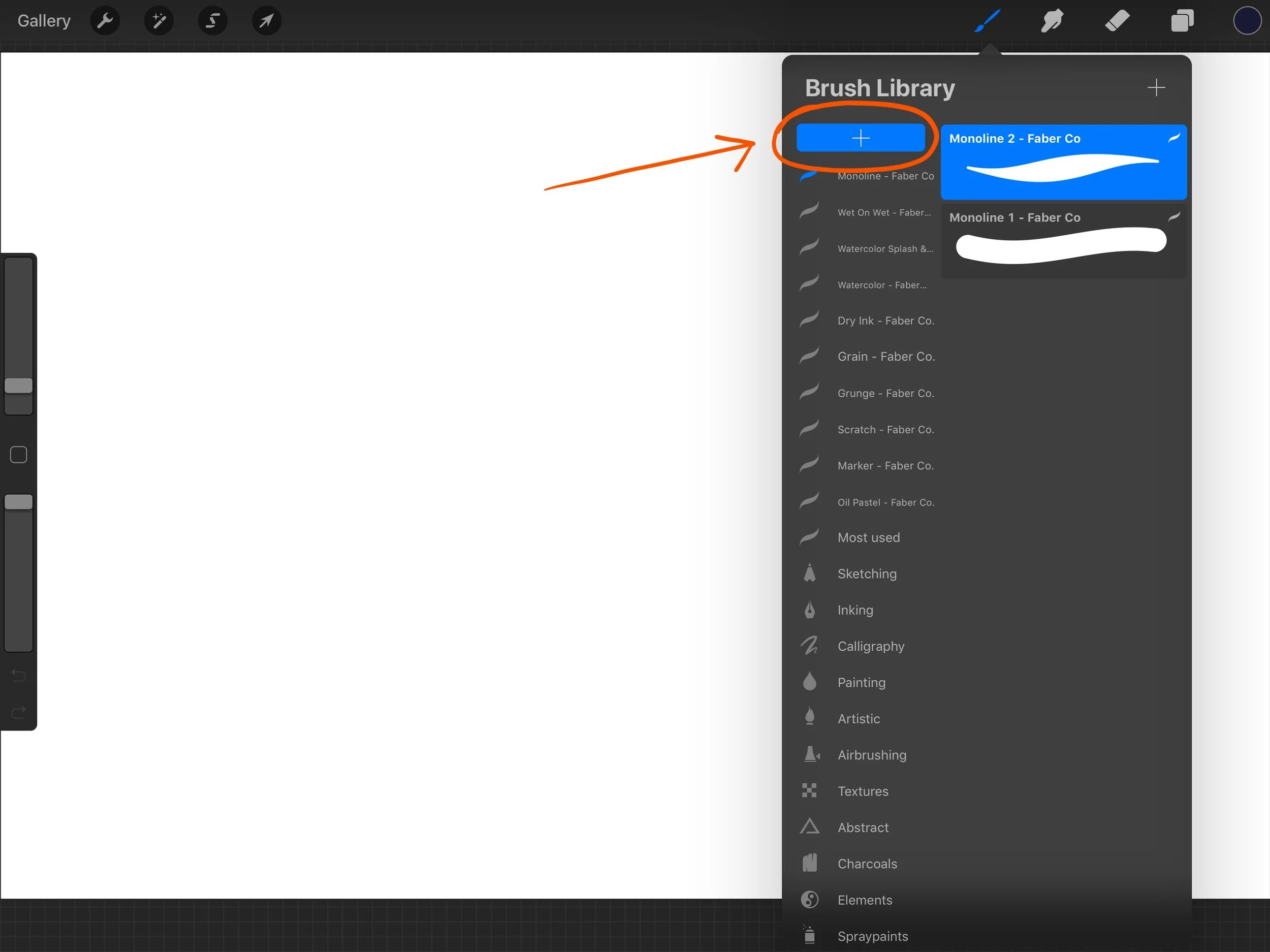Image resolution: width=1270 pixels, height=952 pixels.
Task: Activate the Transform arrow tool
Action: point(266,21)
